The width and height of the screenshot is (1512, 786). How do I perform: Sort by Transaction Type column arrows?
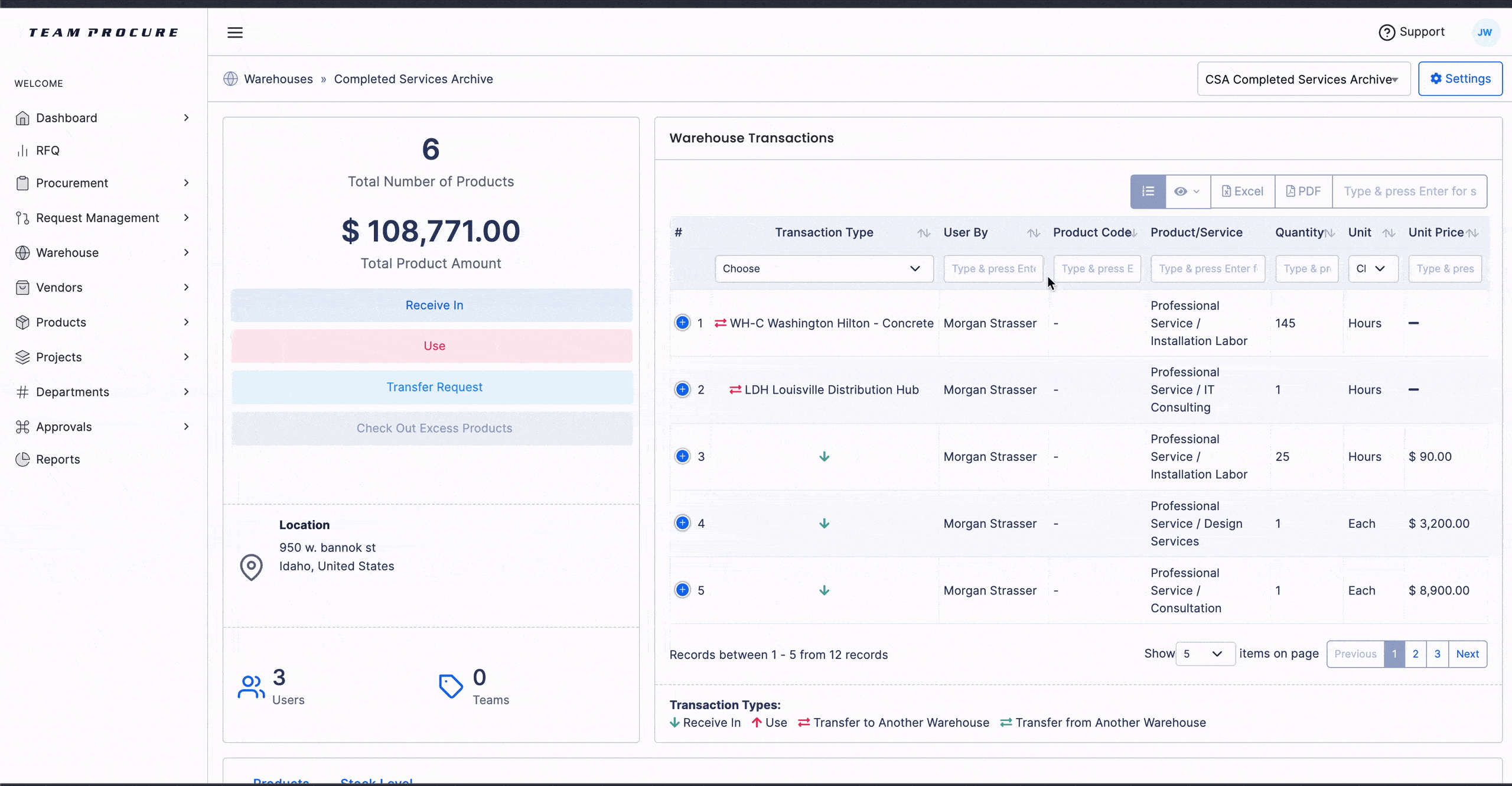924,233
